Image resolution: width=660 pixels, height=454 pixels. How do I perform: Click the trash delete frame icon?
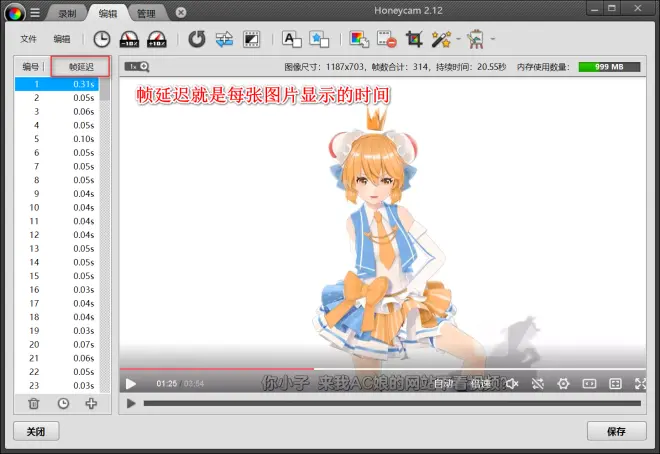coord(34,404)
